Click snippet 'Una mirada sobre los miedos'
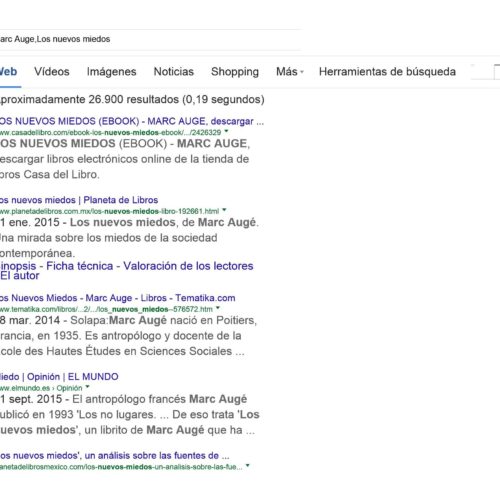Viewport: 500px width, 500px height. click(x=109, y=238)
